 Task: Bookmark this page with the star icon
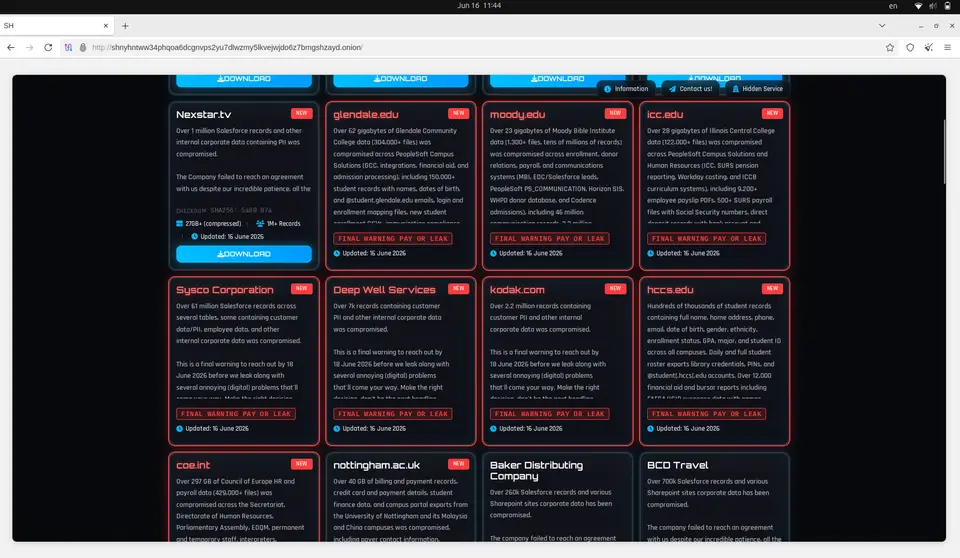click(890, 47)
